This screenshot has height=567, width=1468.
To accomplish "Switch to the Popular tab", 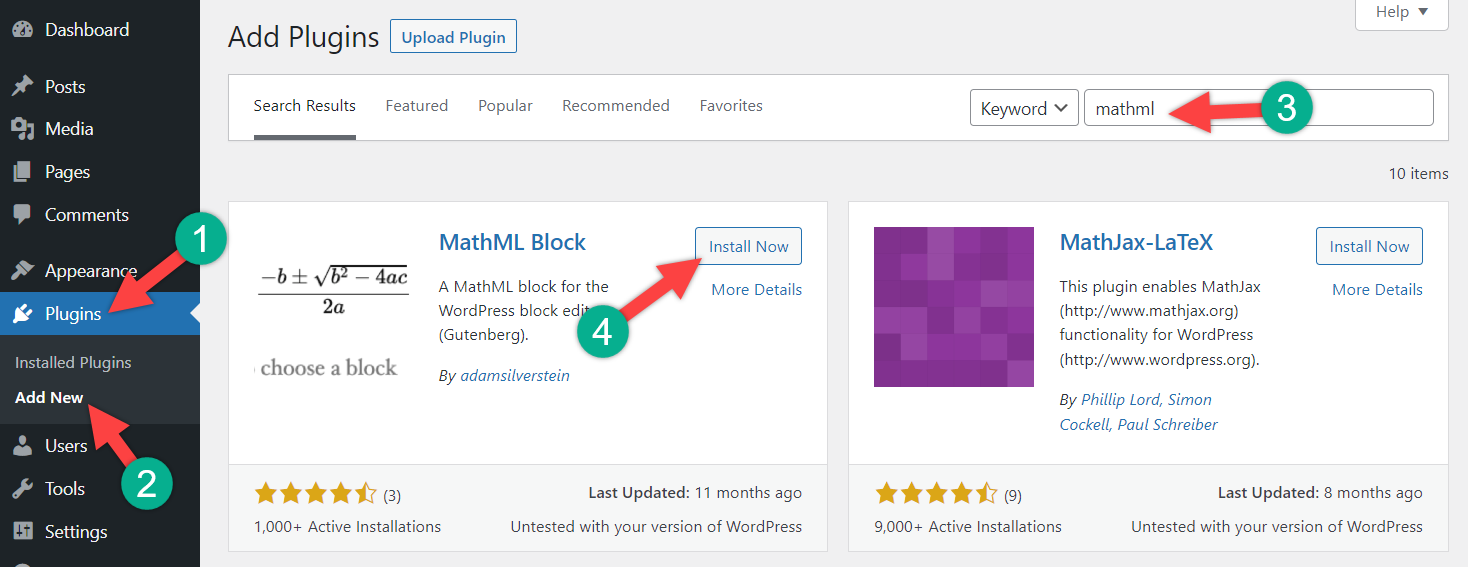I will pyautogui.click(x=505, y=106).
